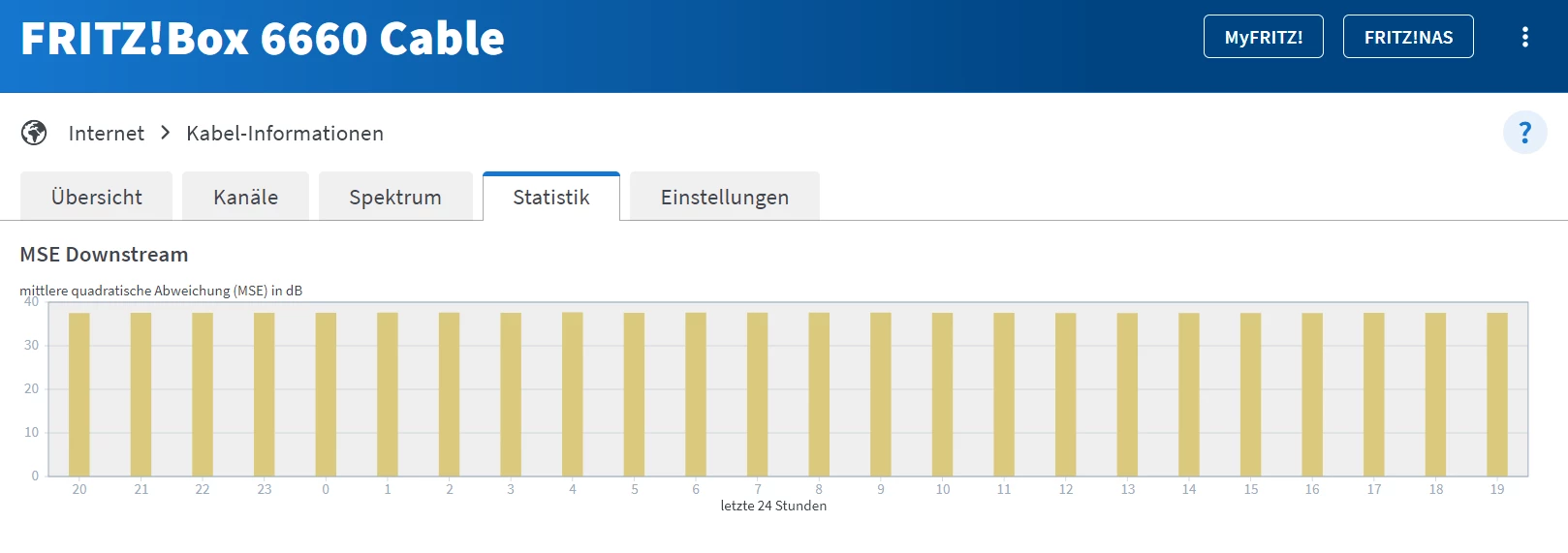Click the MSE in dB axis label

(161, 291)
